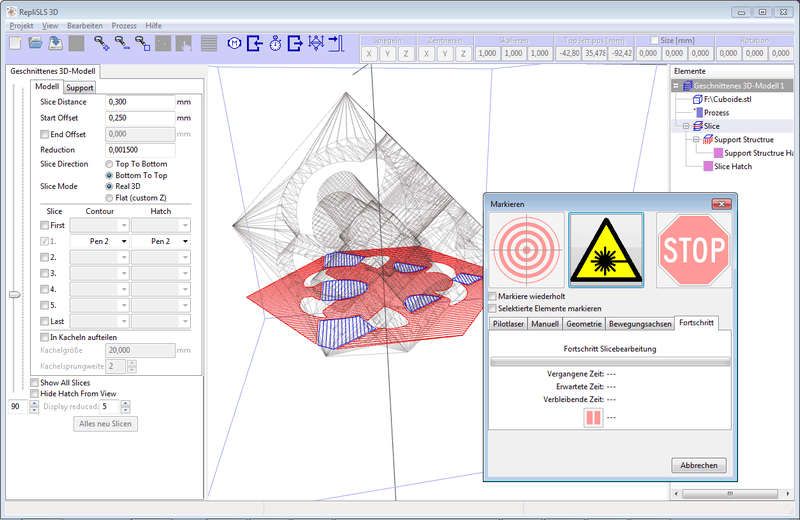
Task: Click the Alles neu Slicen button
Action: [x=105, y=424]
